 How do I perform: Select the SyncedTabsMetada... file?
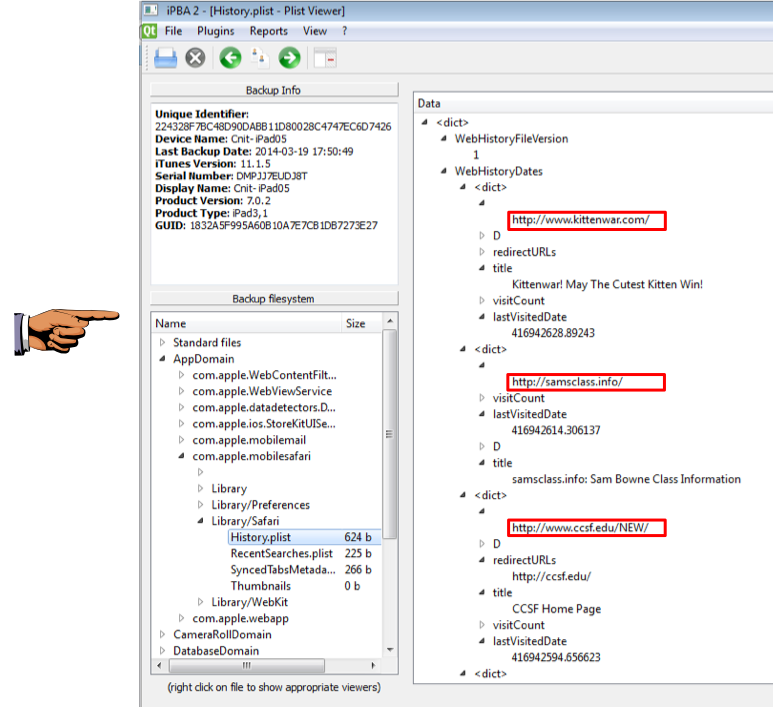point(283,569)
